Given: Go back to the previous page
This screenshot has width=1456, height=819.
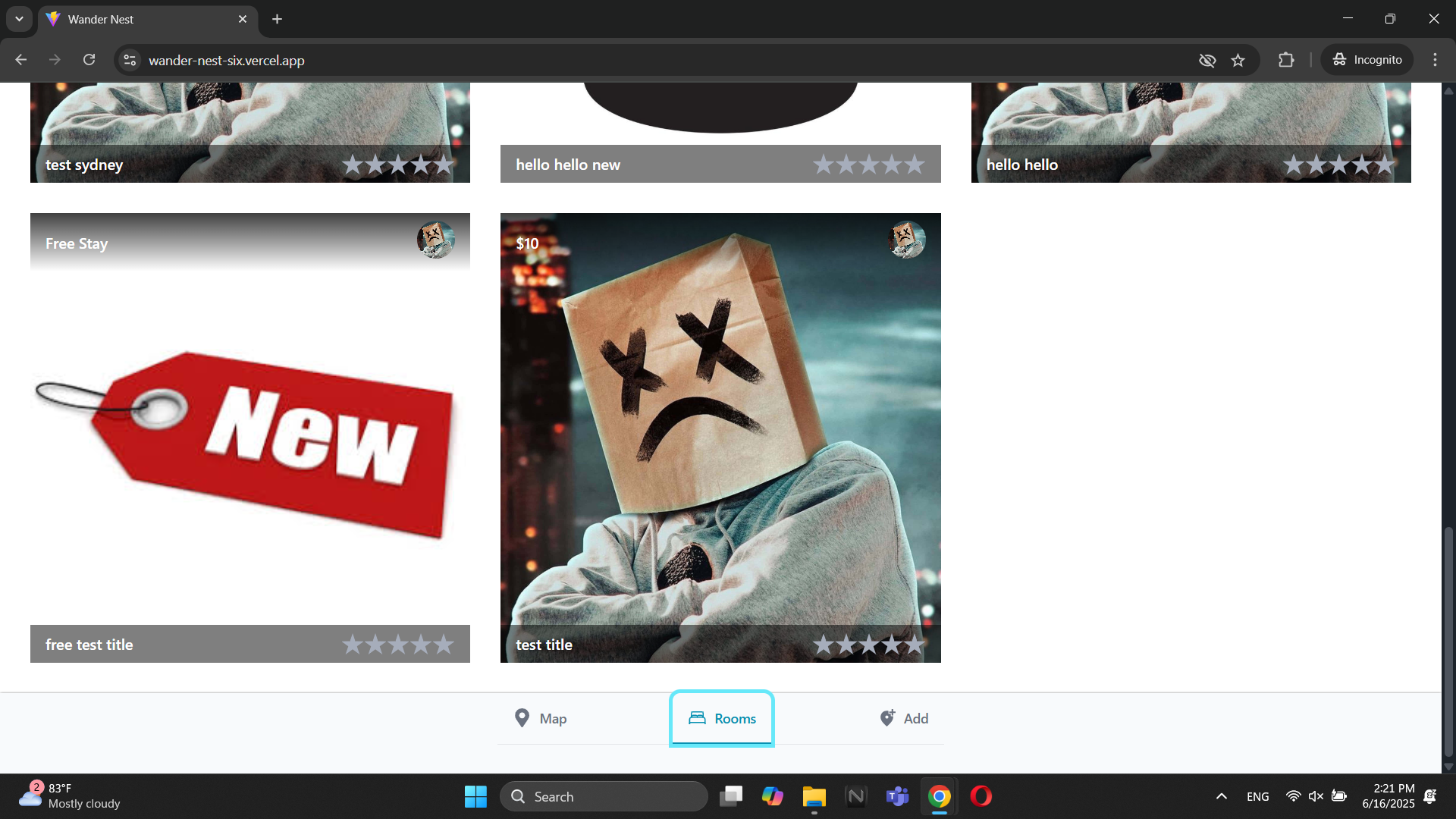Looking at the screenshot, I should [21, 60].
